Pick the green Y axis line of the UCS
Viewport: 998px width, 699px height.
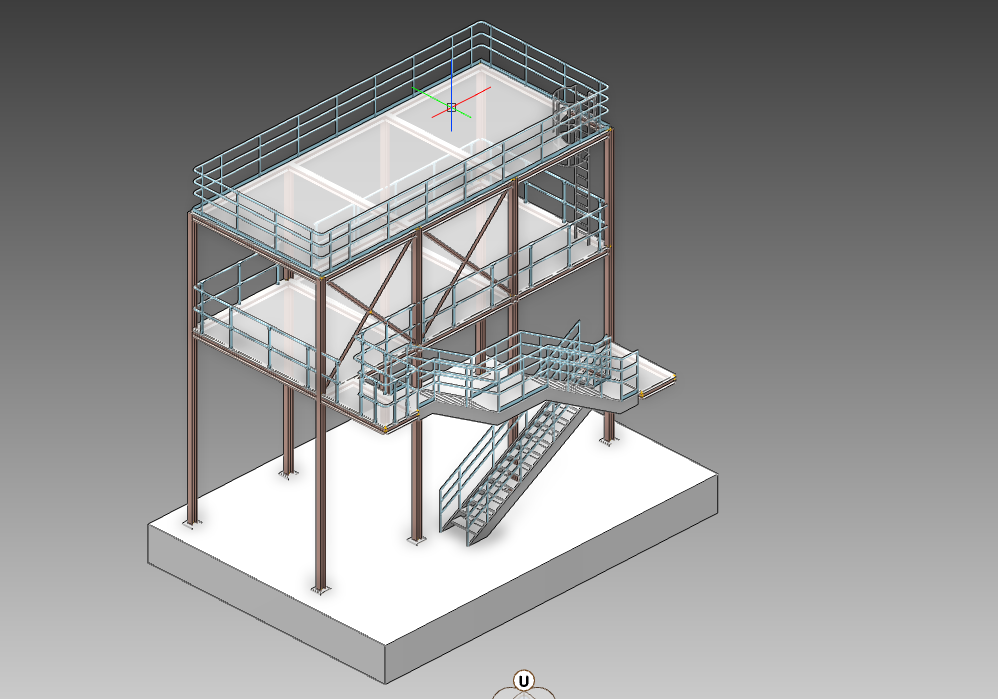(430, 96)
